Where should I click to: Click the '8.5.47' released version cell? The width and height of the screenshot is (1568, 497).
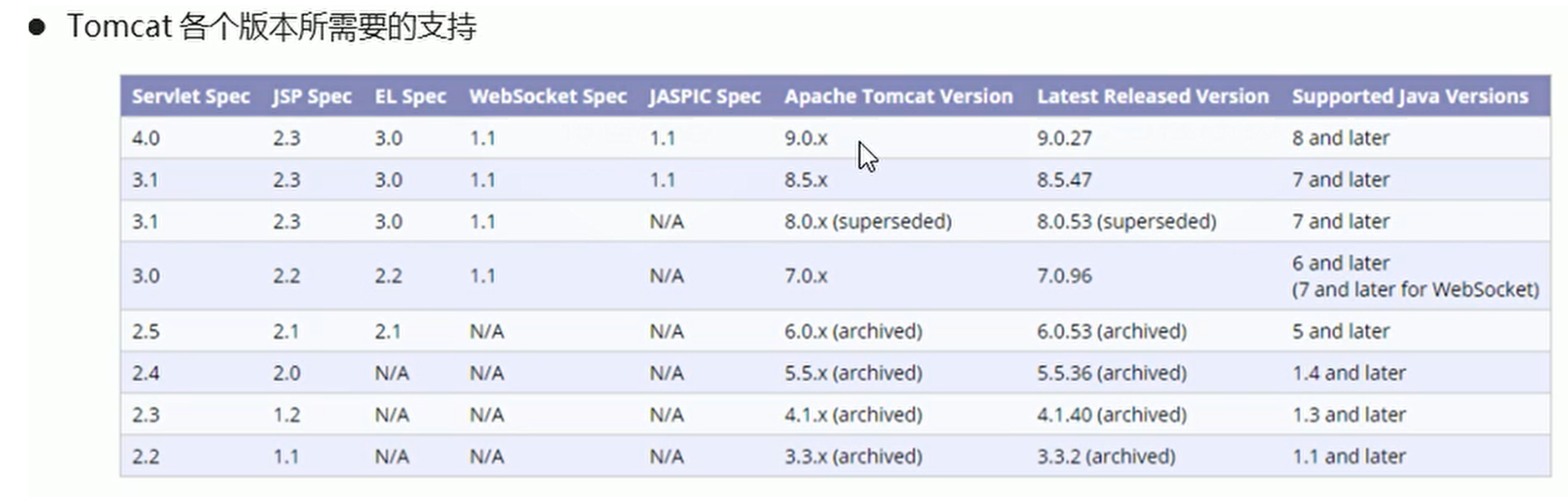tap(1064, 180)
